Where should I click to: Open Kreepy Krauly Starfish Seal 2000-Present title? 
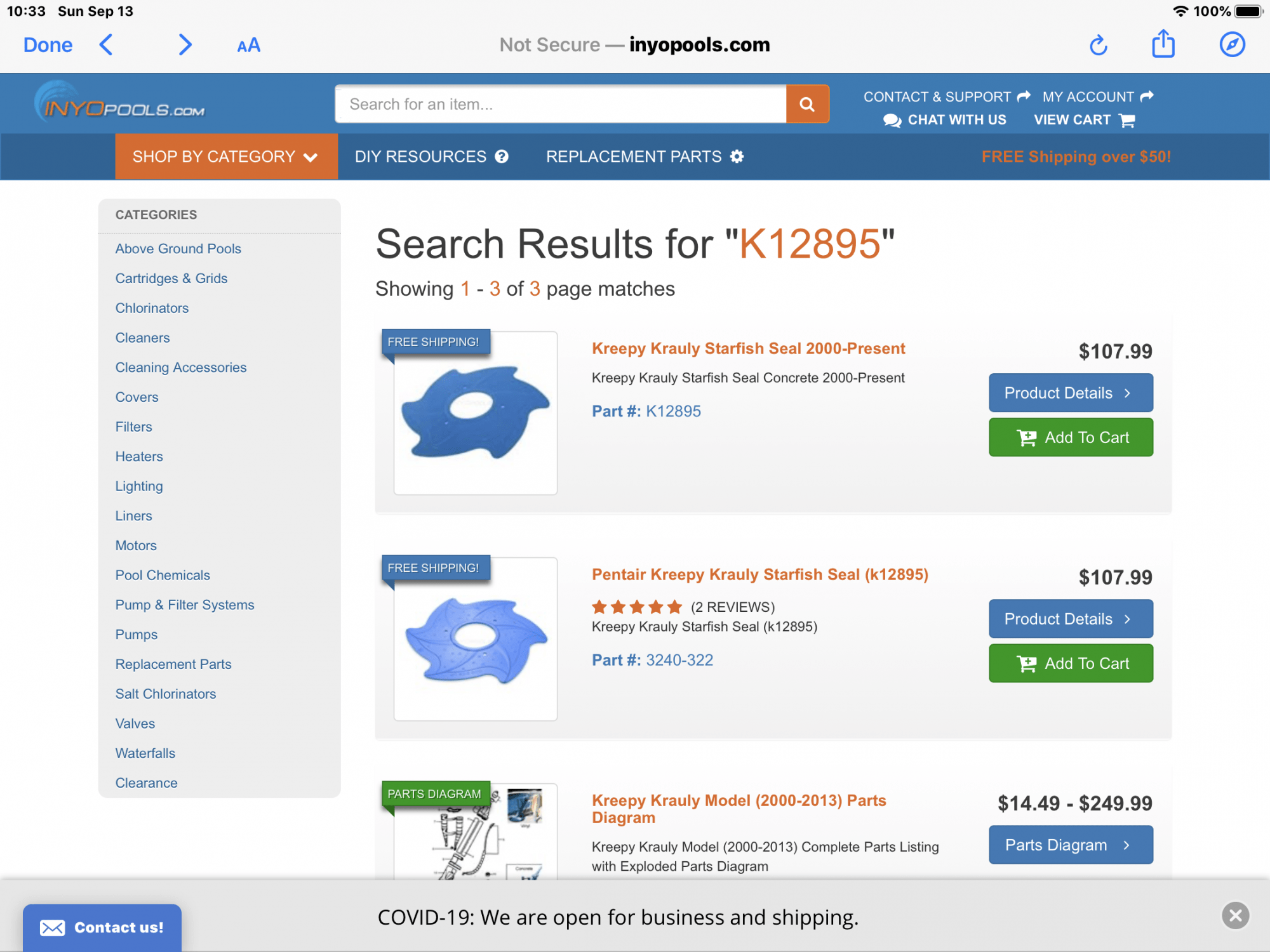(748, 348)
